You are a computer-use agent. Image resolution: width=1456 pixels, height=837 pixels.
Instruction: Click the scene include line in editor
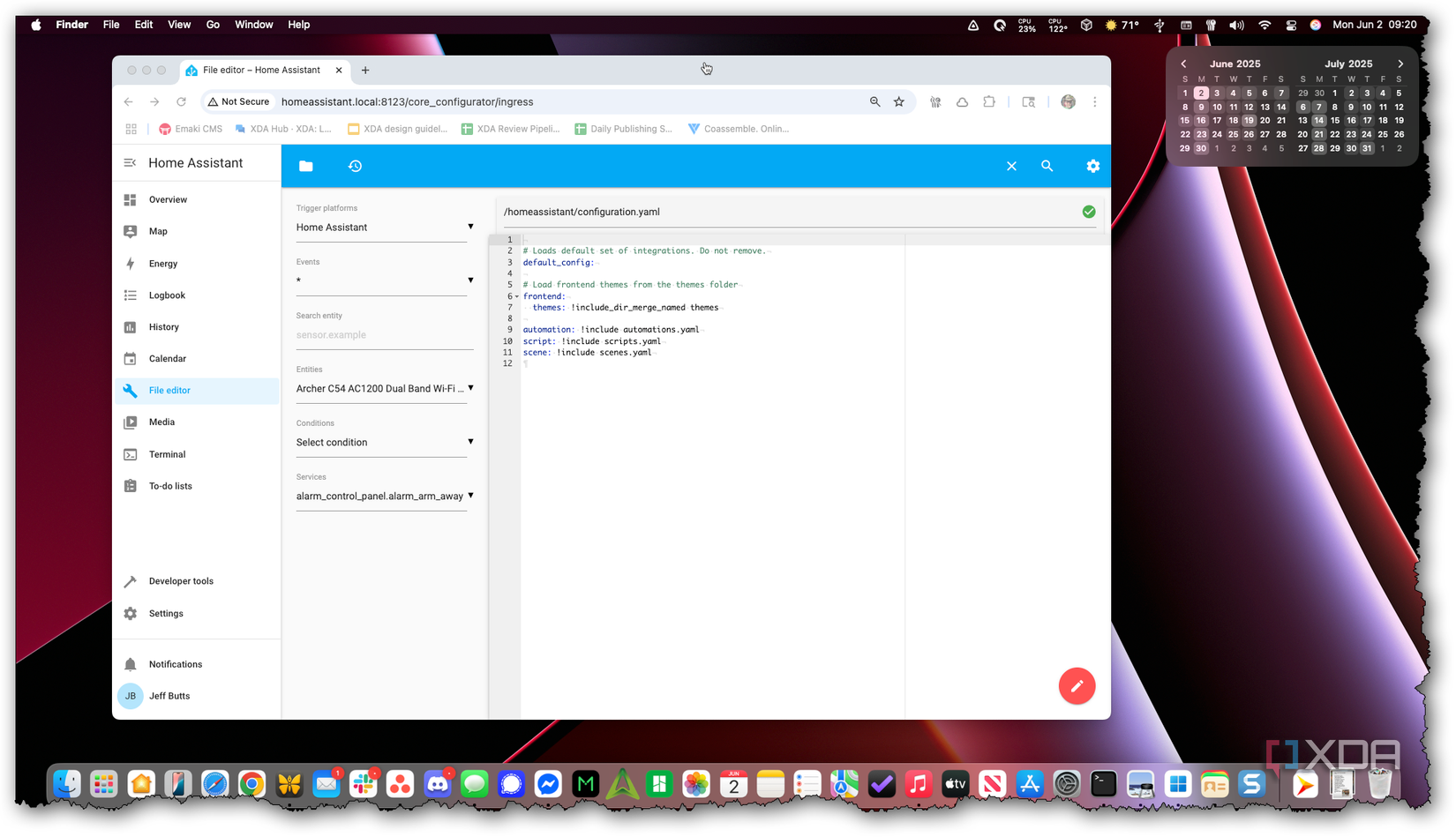point(587,353)
